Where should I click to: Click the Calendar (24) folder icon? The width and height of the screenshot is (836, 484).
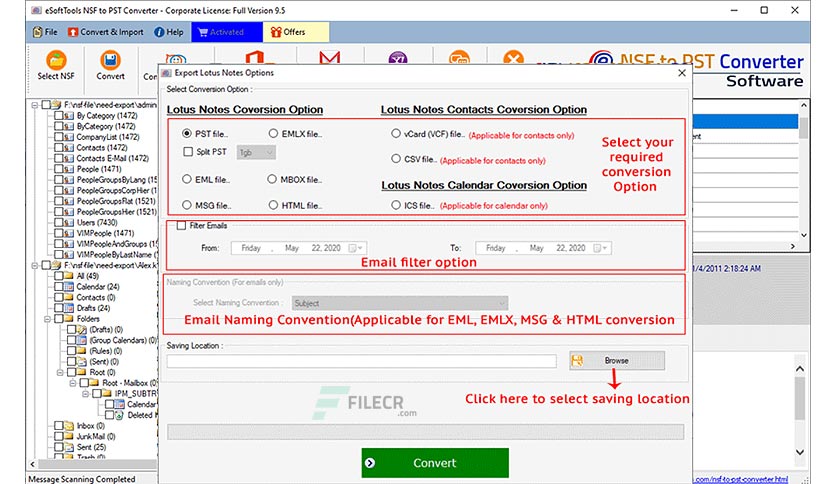coord(69,287)
